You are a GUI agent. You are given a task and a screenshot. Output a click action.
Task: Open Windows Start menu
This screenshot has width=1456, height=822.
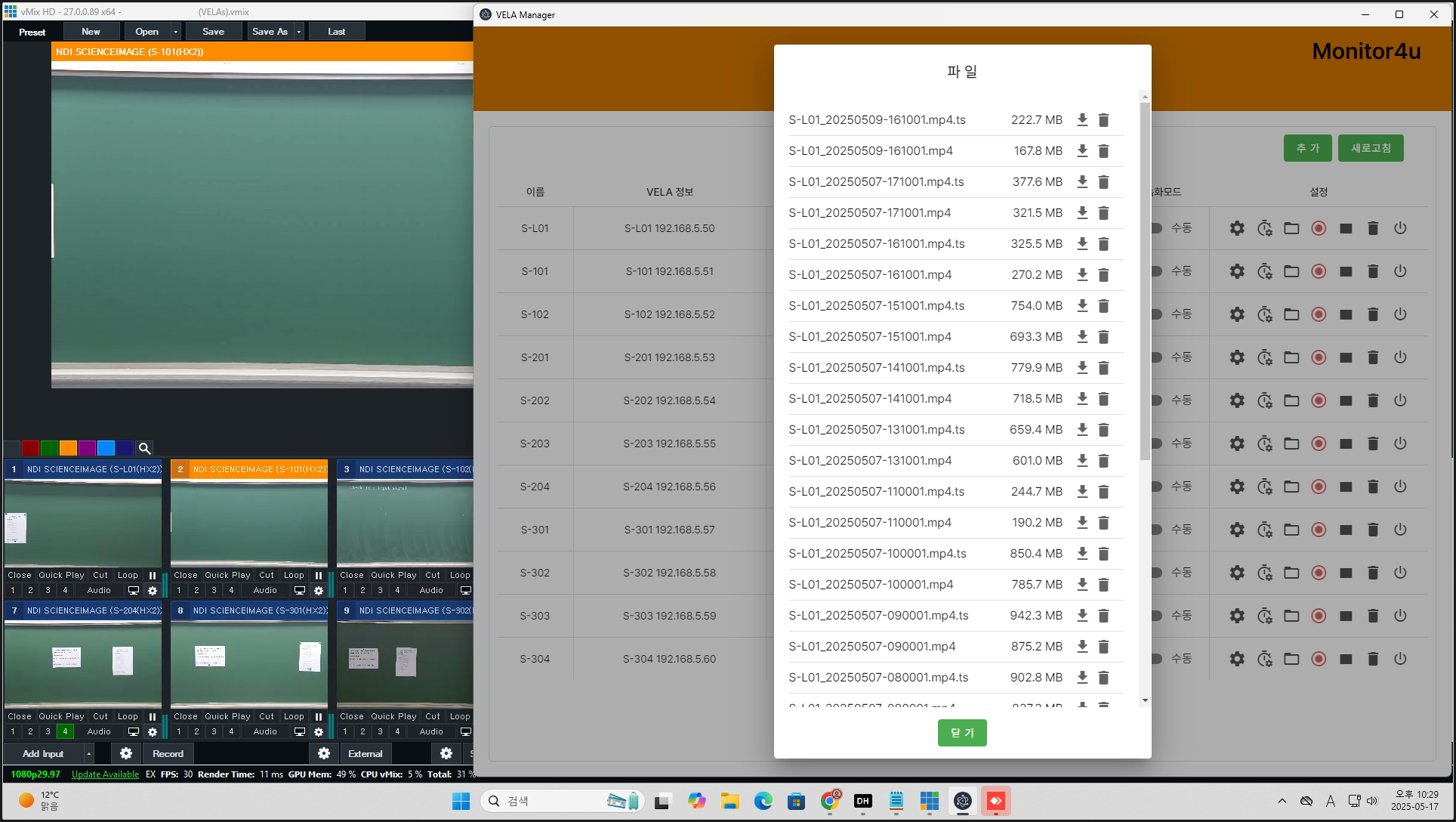461,801
